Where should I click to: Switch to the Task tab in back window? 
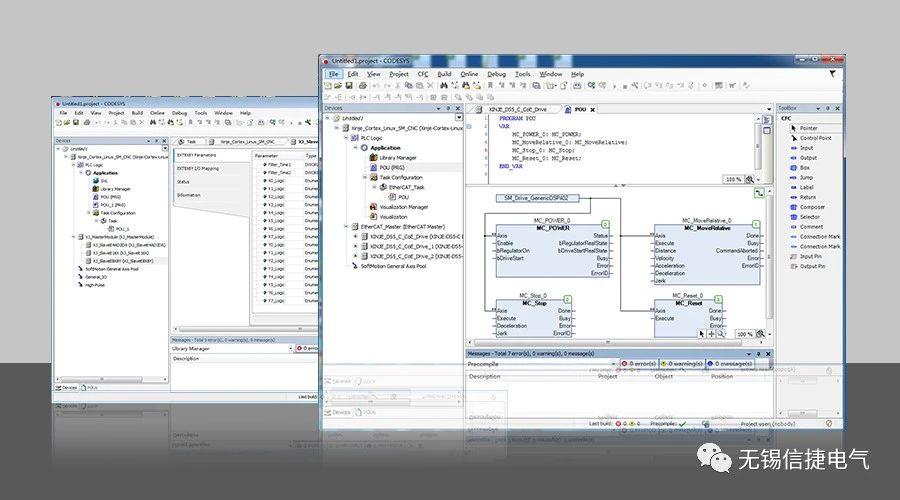188,141
